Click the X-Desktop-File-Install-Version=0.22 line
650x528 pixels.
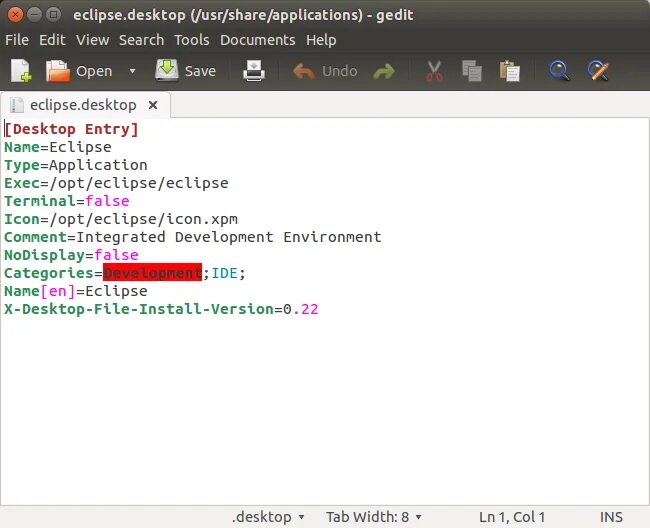pyautogui.click(x=161, y=309)
